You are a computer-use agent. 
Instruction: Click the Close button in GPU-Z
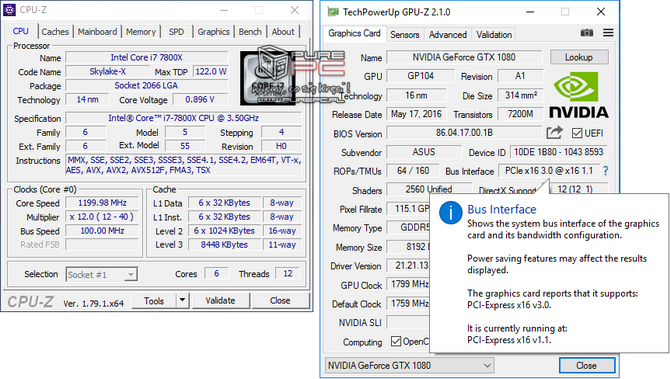(587, 366)
